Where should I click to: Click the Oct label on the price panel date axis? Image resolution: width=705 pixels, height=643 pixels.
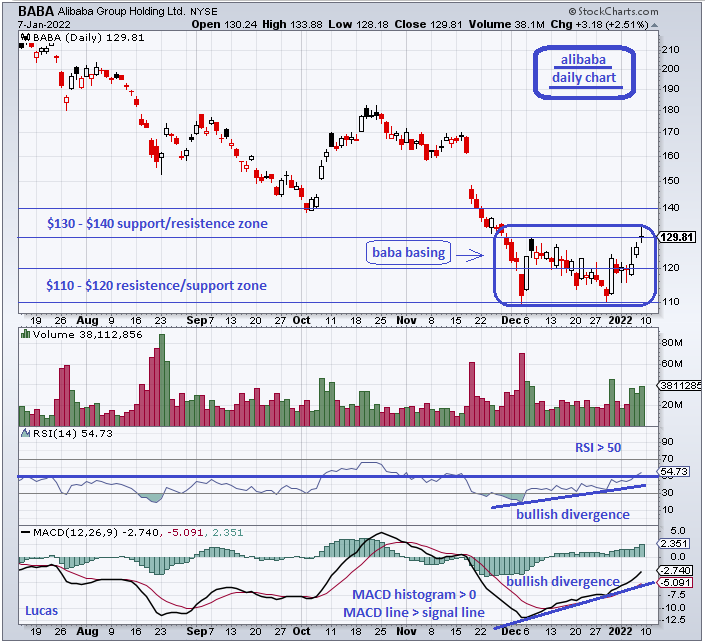point(301,320)
